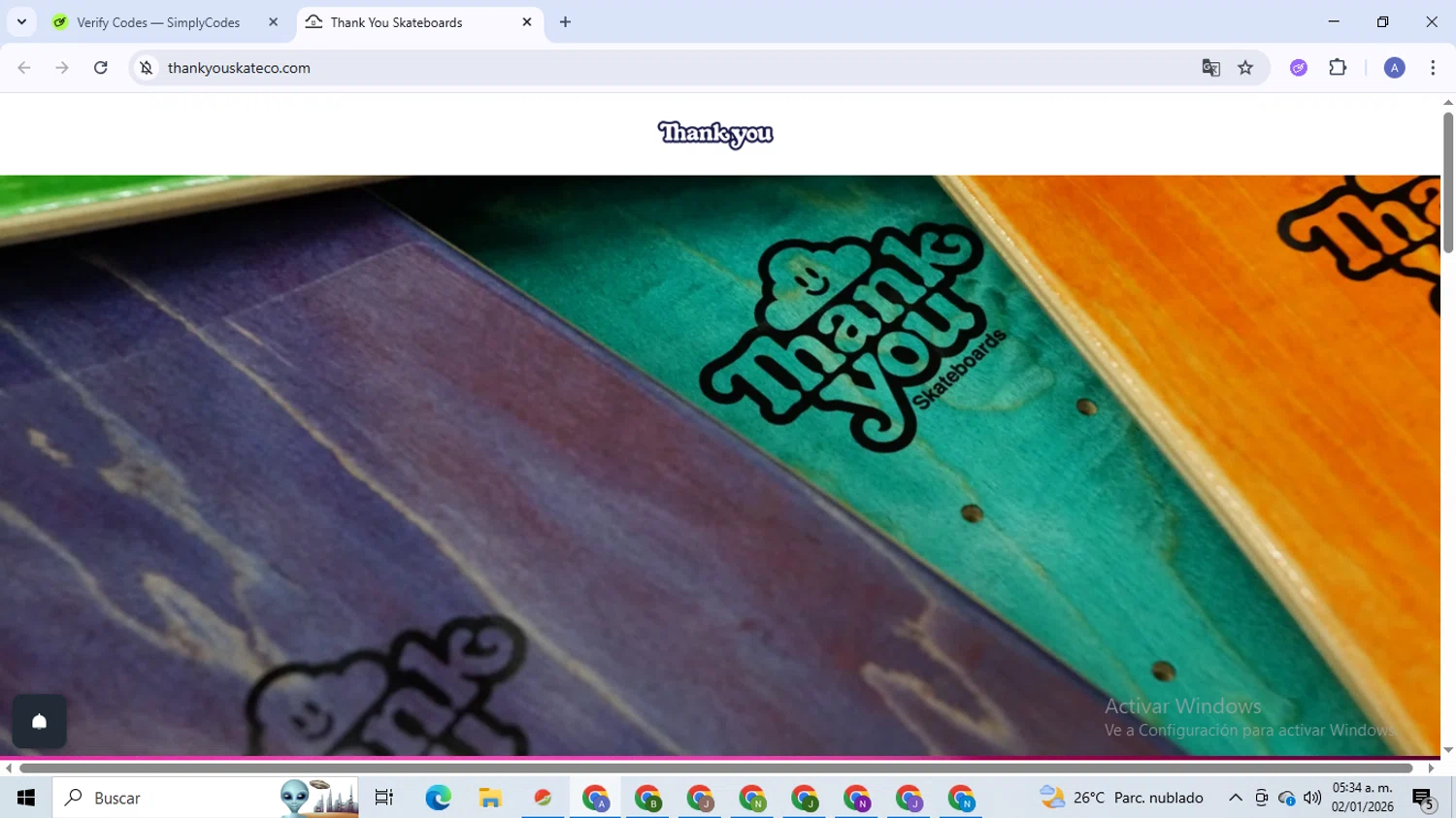Close the Thank You Skateboards tab
Image resolution: width=1456 pixels, height=818 pixels.
527,22
